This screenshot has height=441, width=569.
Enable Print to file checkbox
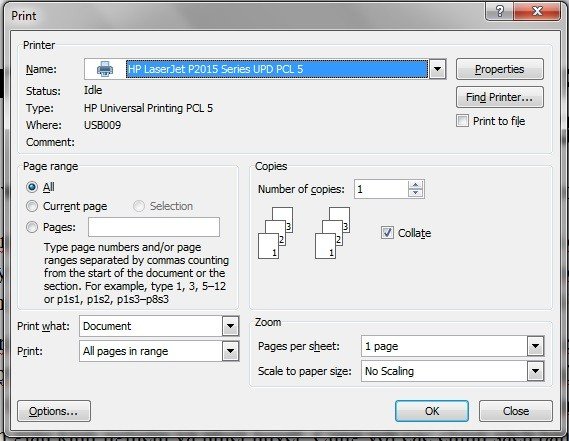(x=462, y=121)
